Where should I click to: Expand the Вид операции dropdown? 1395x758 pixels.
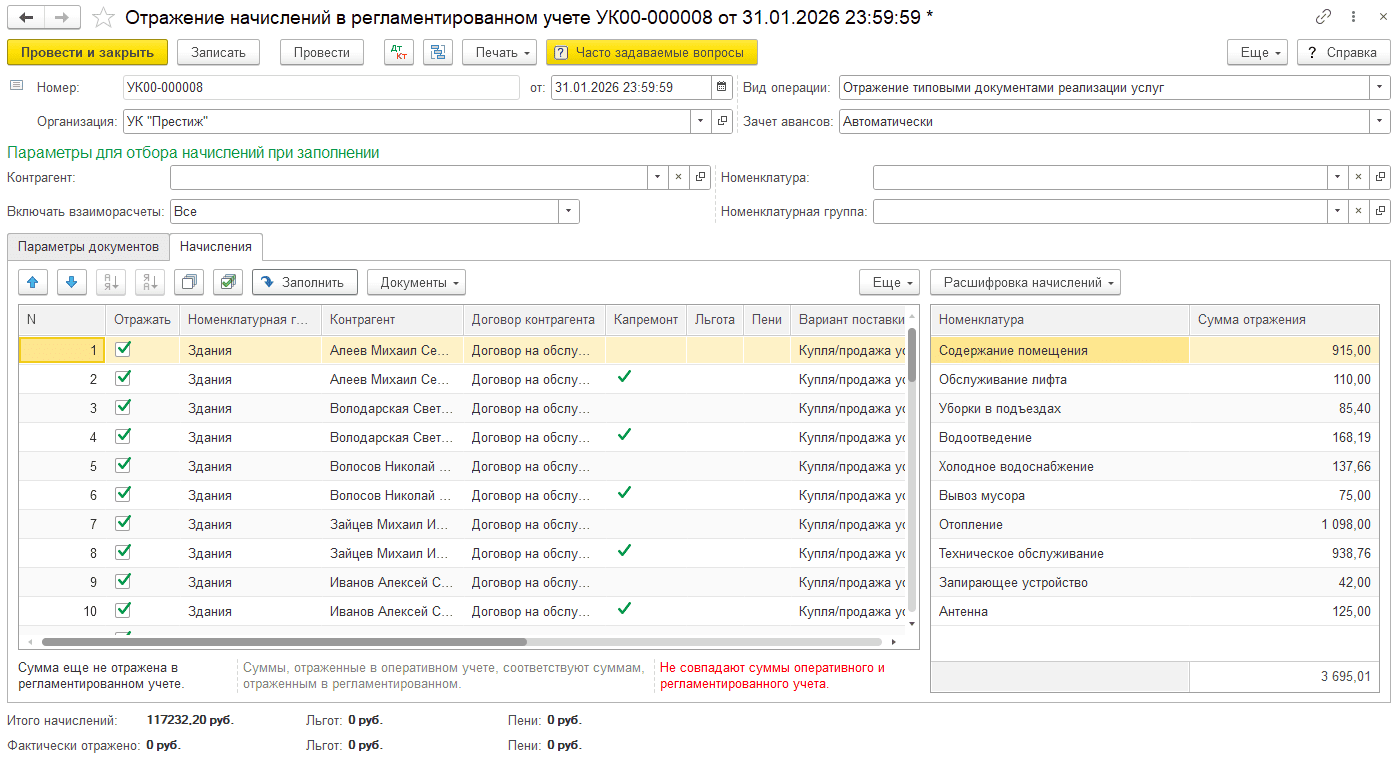click(1380, 88)
